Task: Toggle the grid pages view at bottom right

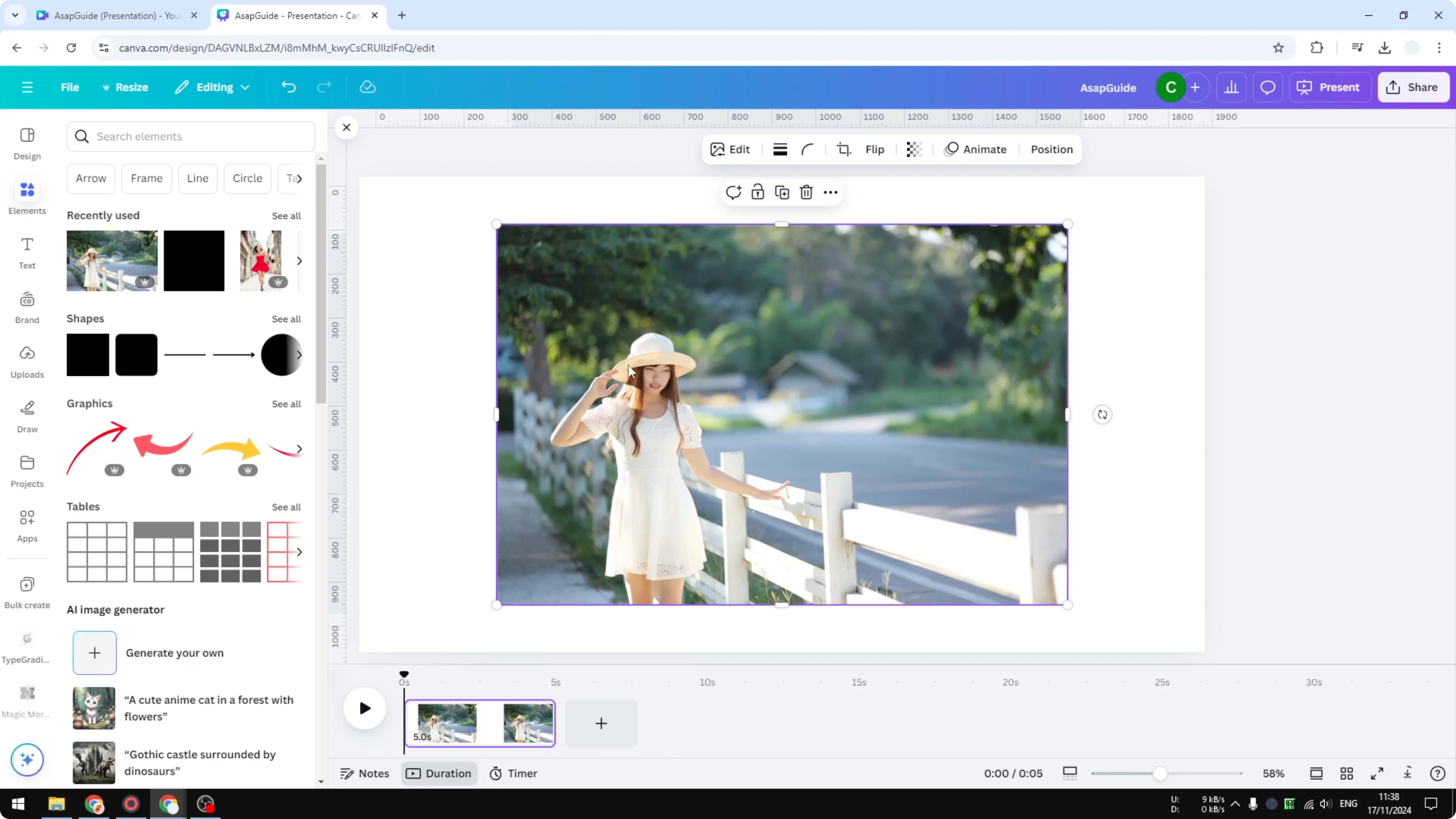Action: [1347, 773]
